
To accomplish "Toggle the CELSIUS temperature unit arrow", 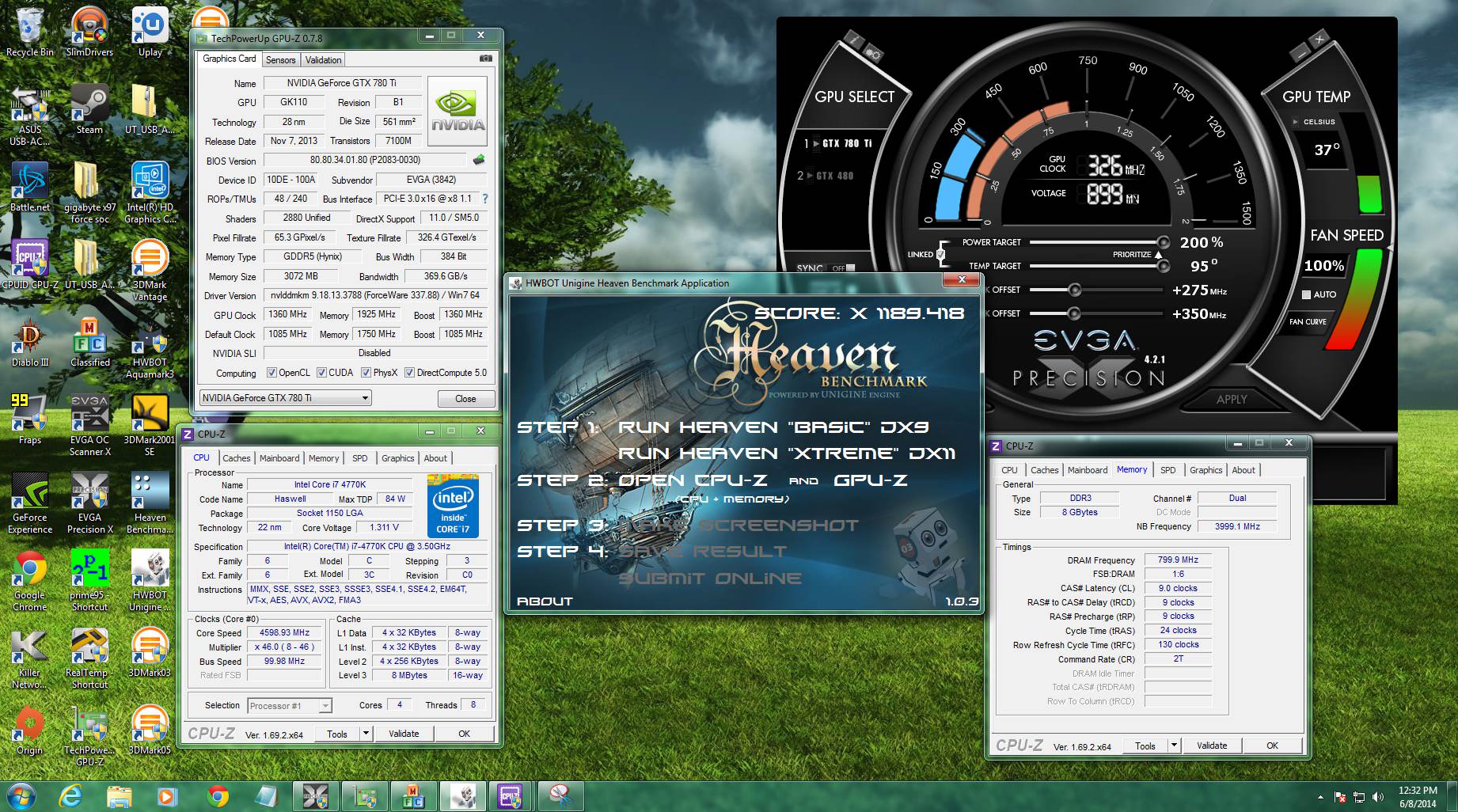I will (x=1296, y=122).
